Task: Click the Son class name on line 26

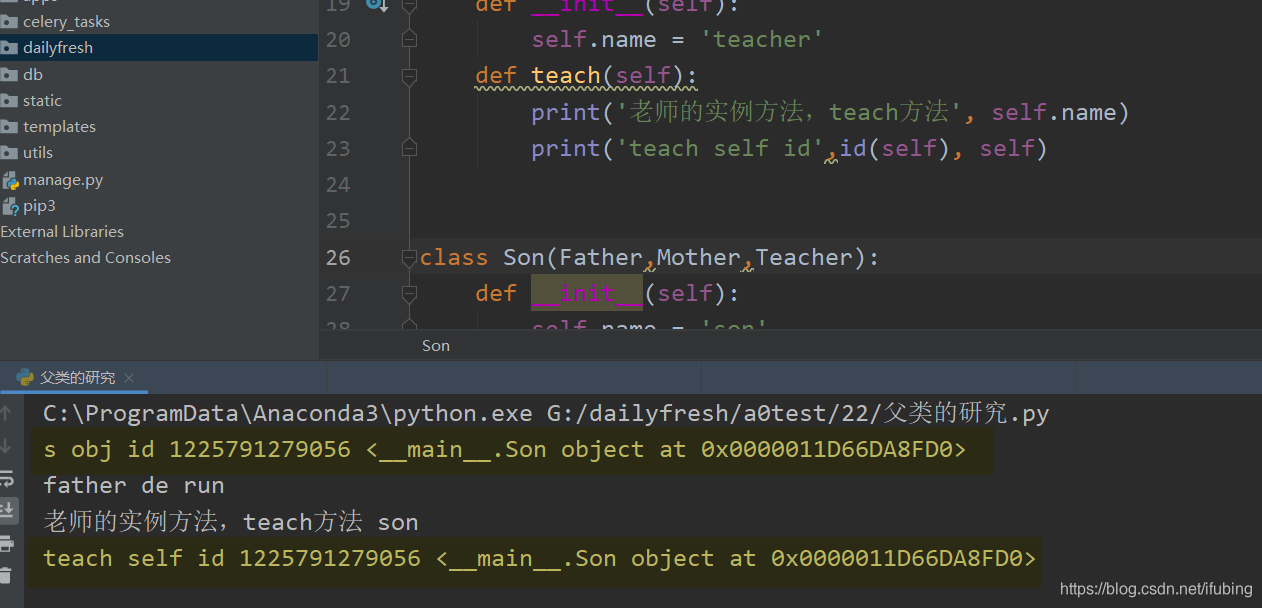Action: click(524, 257)
